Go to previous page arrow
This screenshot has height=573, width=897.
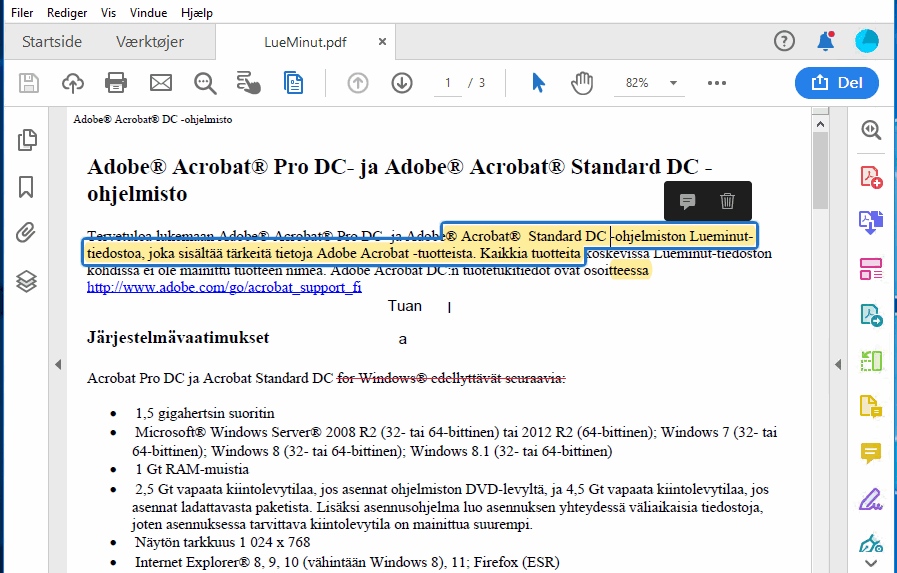tap(358, 83)
